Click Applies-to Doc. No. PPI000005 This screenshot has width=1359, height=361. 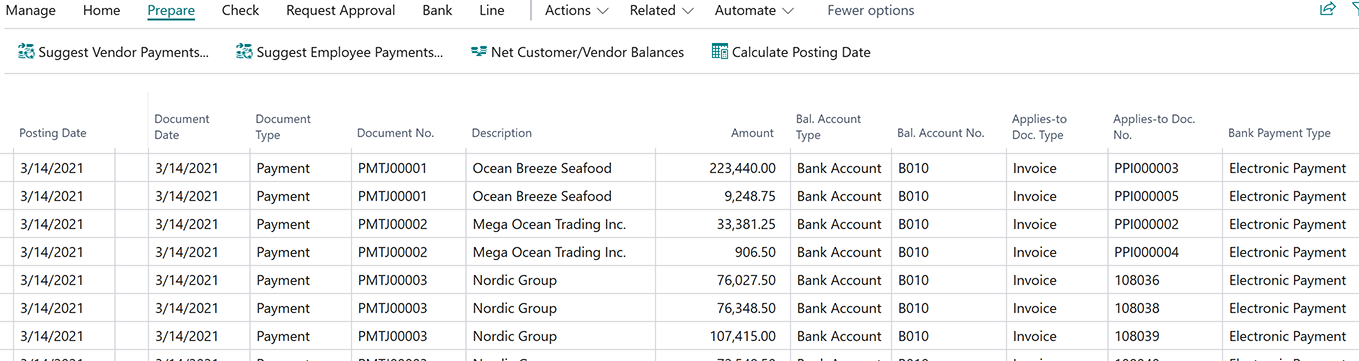click(x=1146, y=196)
